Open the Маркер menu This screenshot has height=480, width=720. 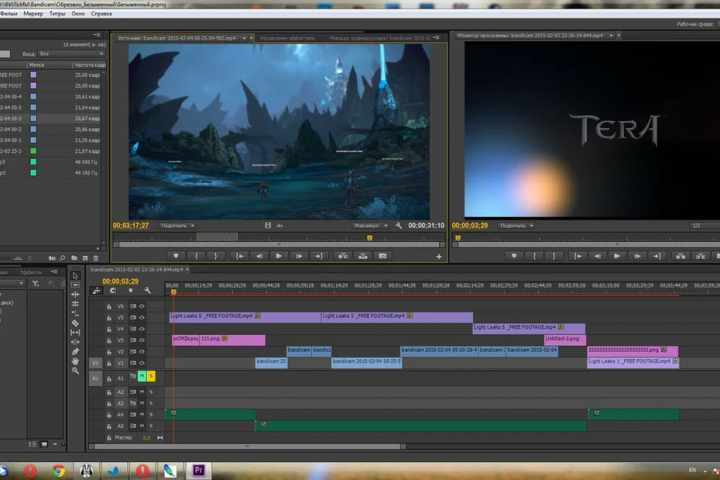pyautogui.click(x=33, y=14)
